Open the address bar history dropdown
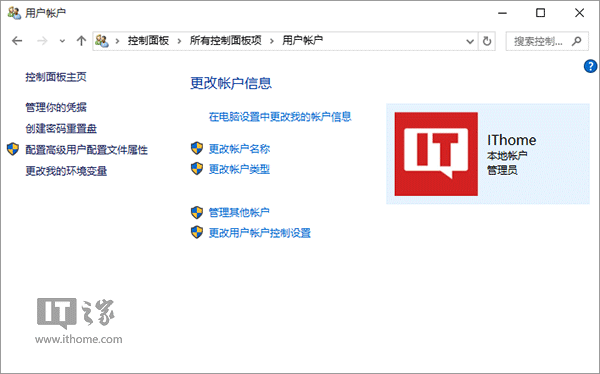 [x=470, y=41]
